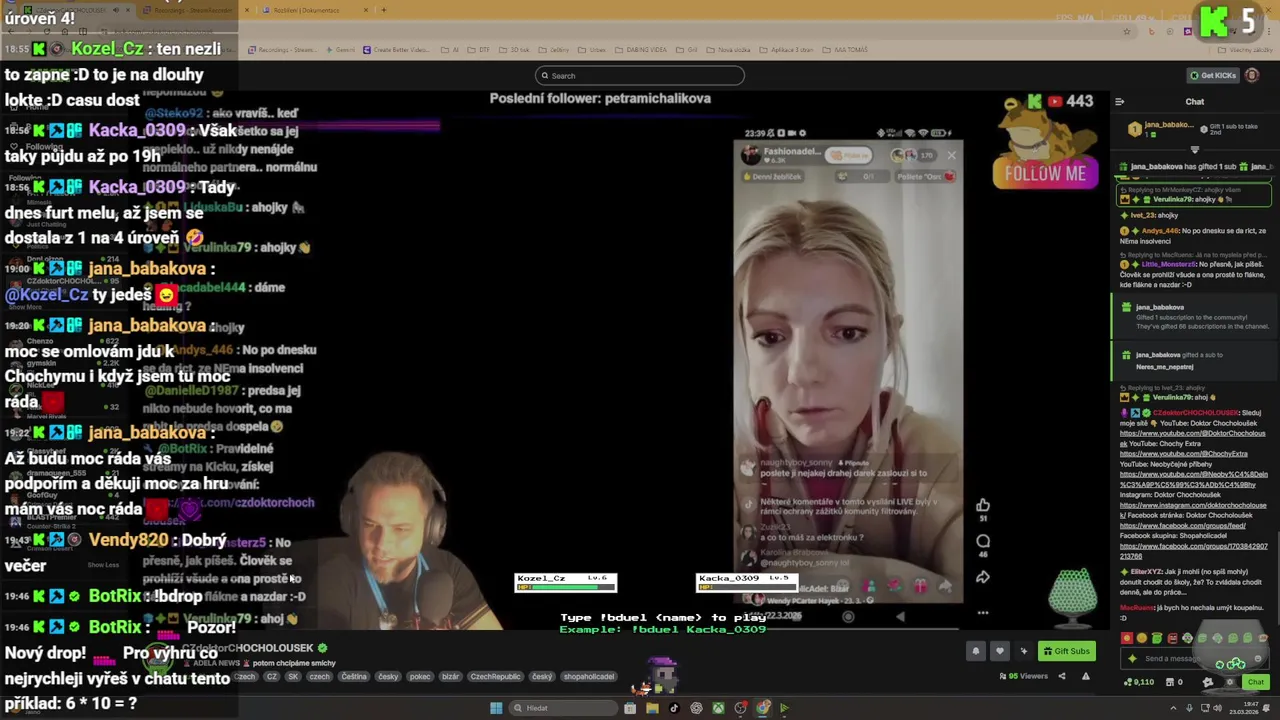Click the Get KICKs button
Viewport: 1280px width, 720px height.
pos(1212,75)
